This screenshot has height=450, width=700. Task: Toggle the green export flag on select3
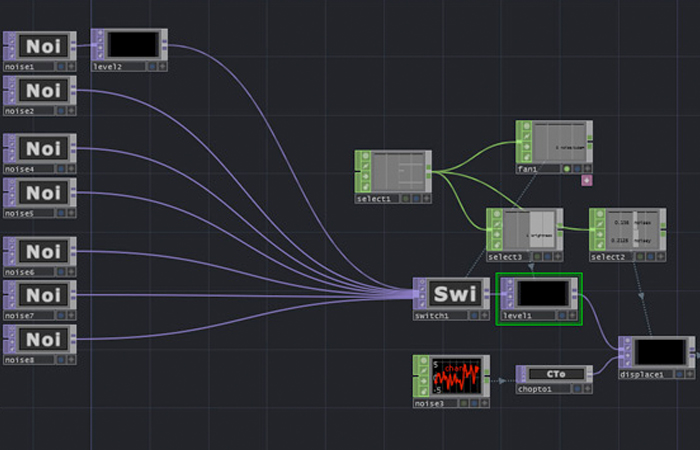(538, 257)
